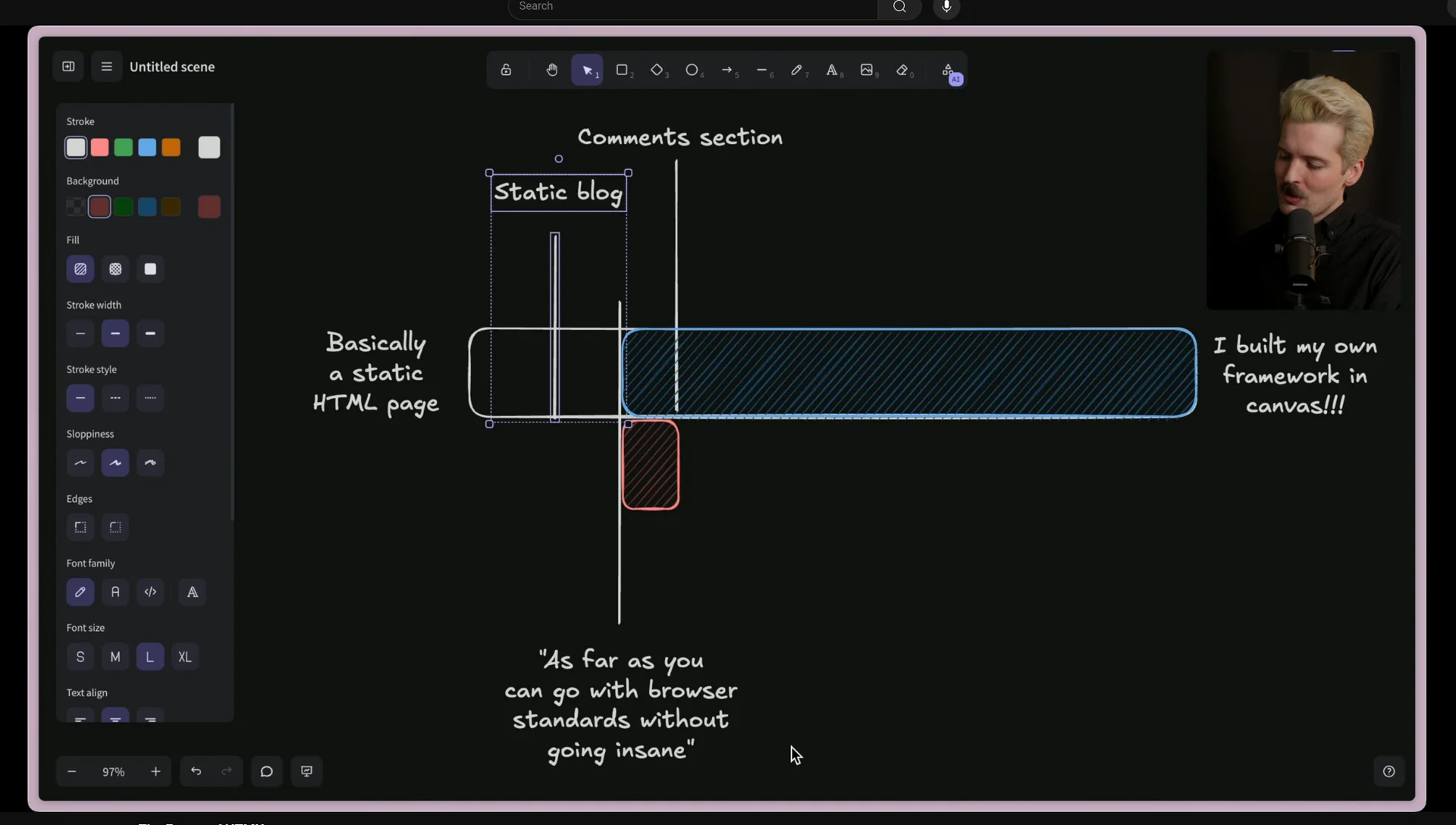This screenshot has height=825, width=1456.
Task: Open the help question mark button
Action: pos(1389,771)
